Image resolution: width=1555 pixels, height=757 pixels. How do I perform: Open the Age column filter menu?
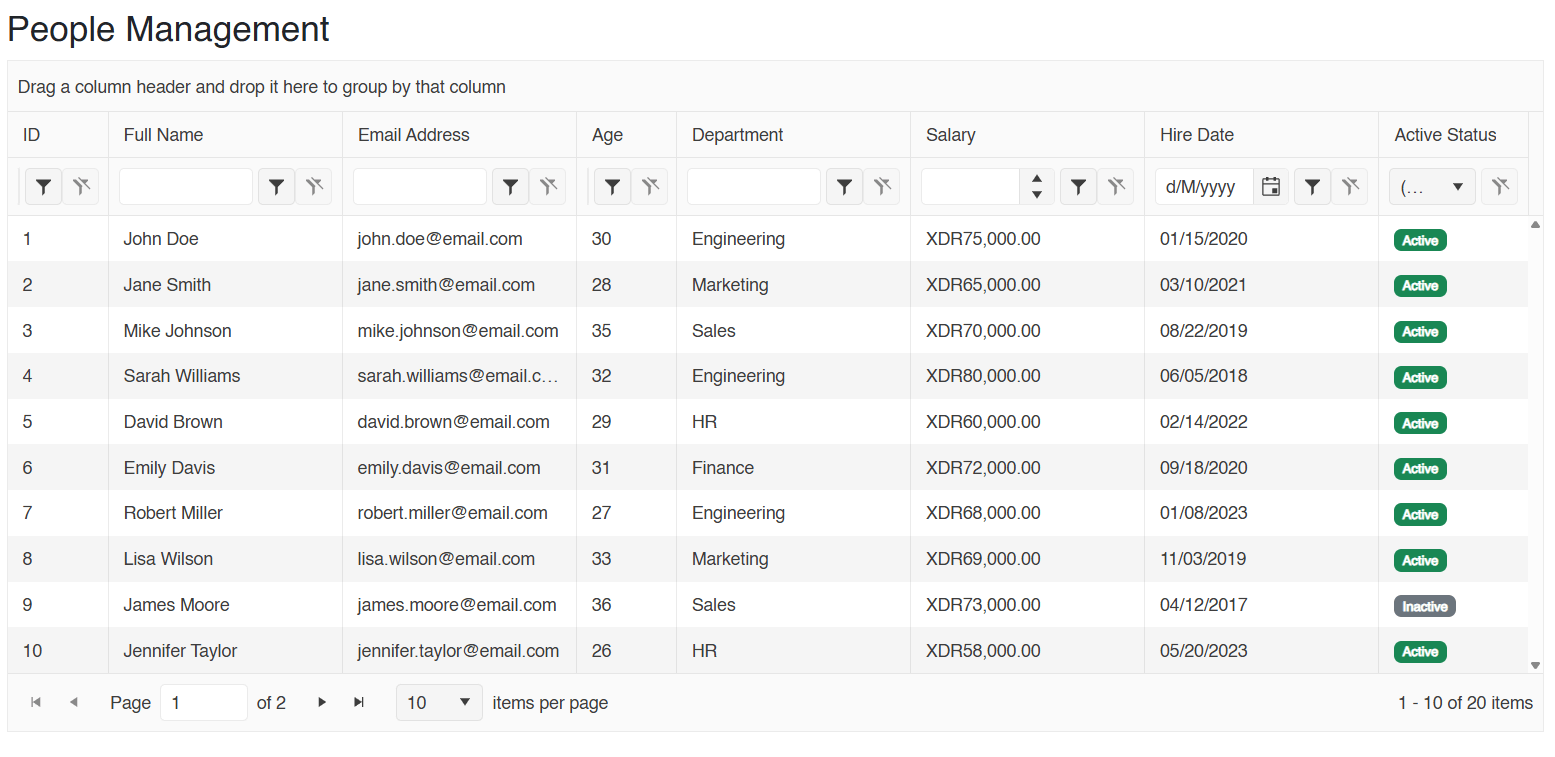[612, 186]
